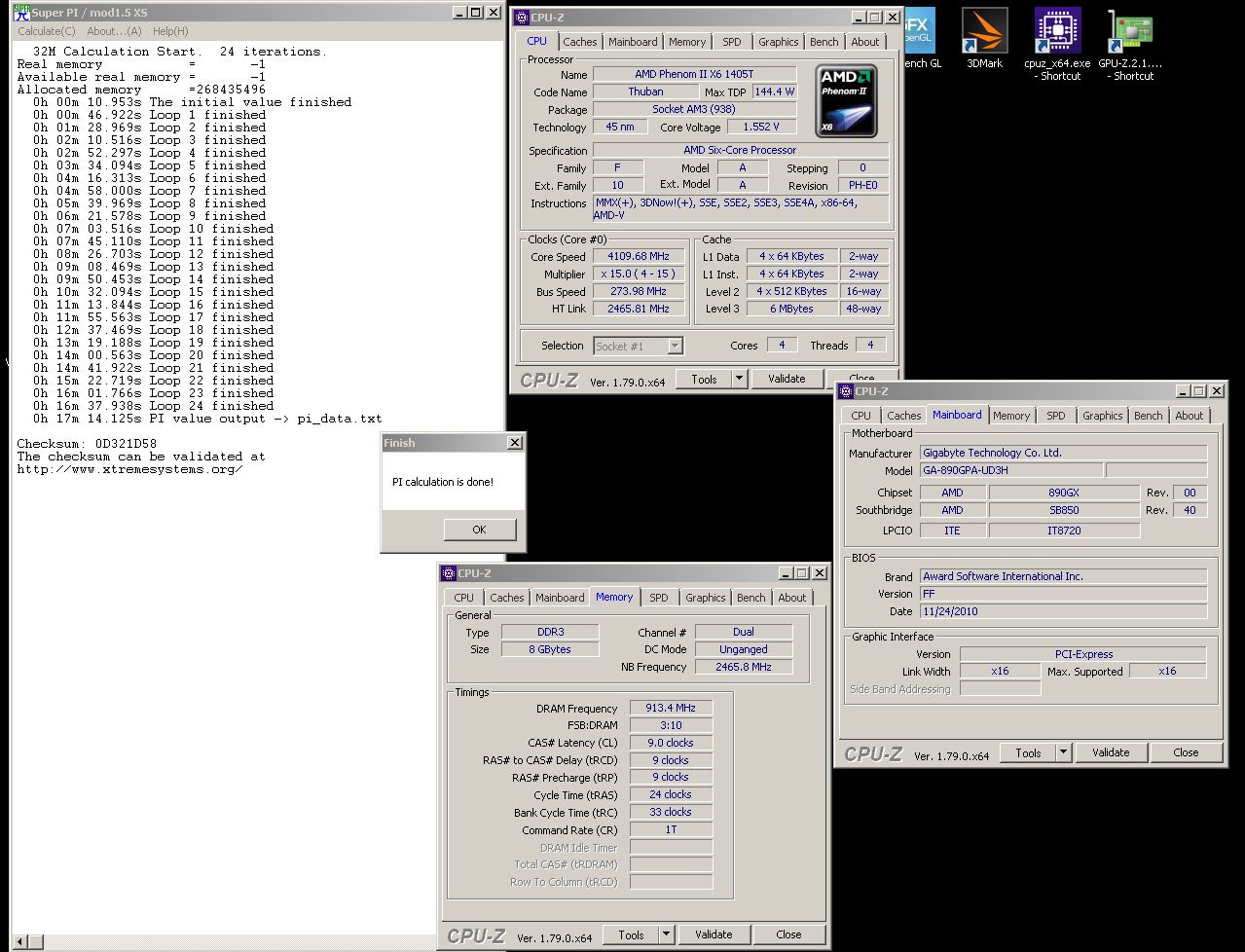Expand Tools dropdown arrow in Memory window
The height and width of the screenshot is (952, 1245).
point(666,934)
